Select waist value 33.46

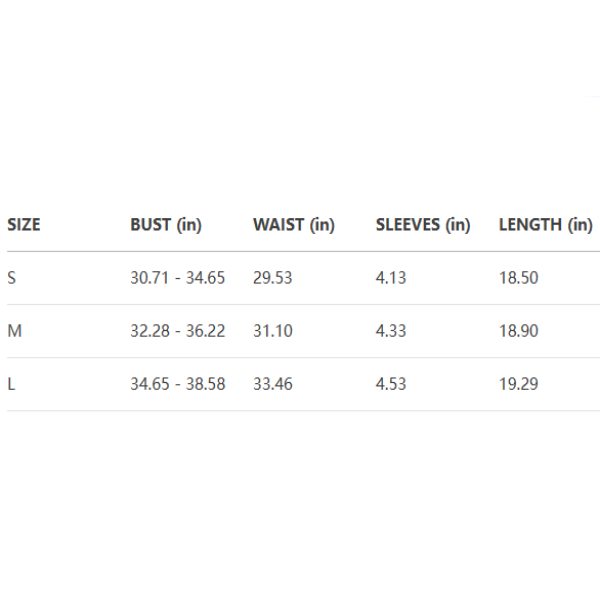(x=273, y=384)
